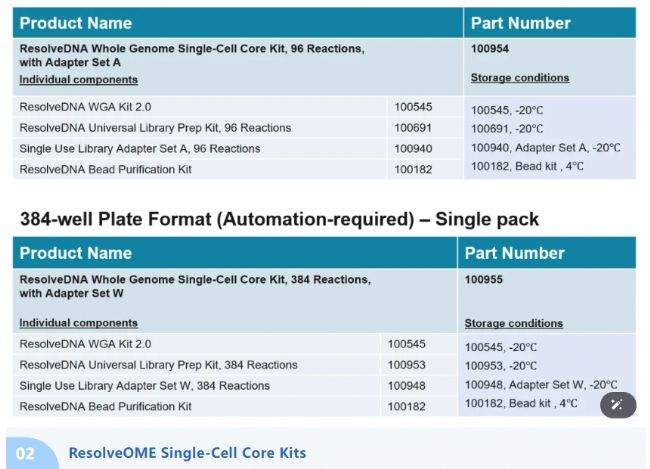The image size is (650, 469).
Task: Click the 'Product Name' header of the 384-reaction table
Action: 75,253
